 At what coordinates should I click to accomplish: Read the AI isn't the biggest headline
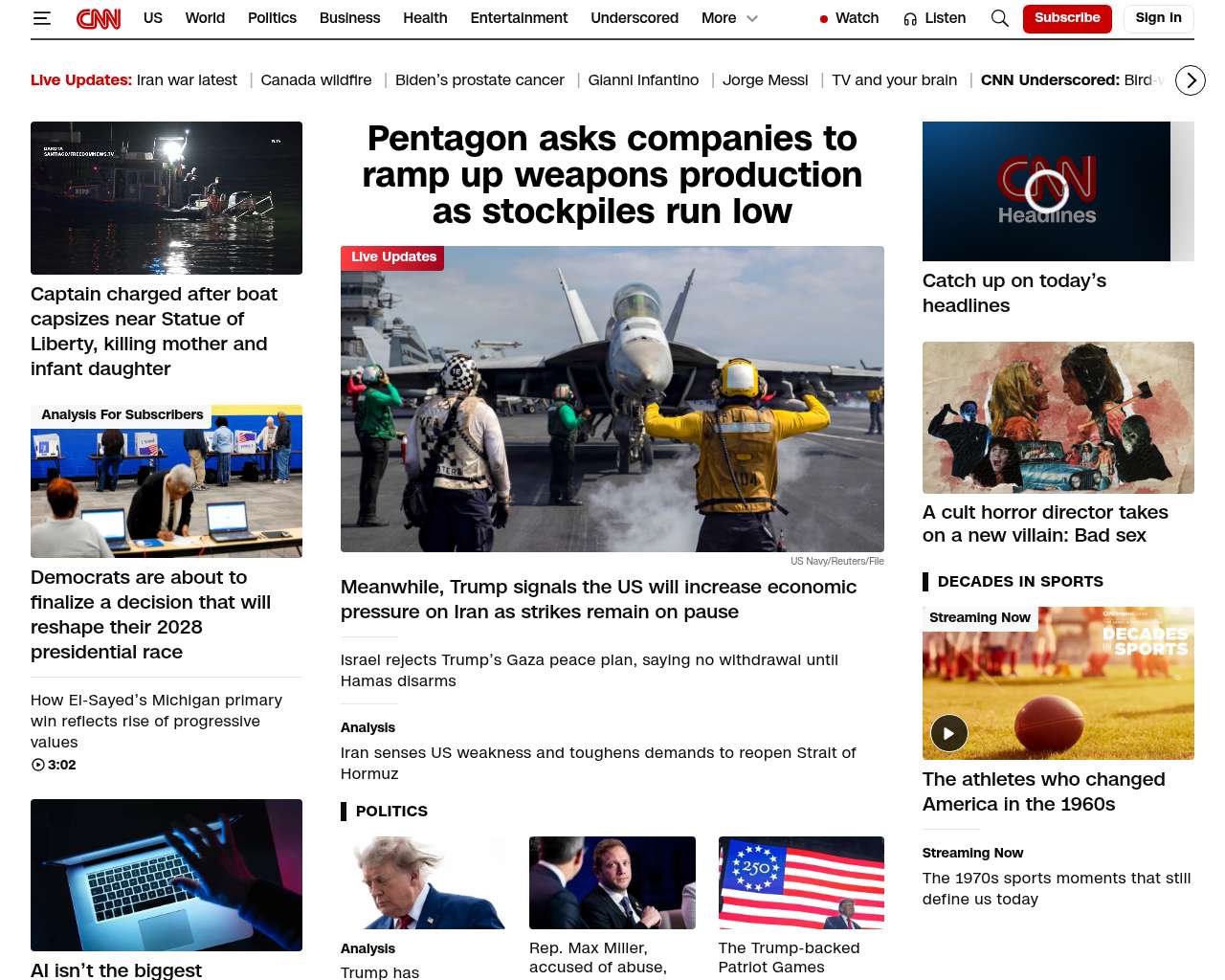[x=116, y=969]
